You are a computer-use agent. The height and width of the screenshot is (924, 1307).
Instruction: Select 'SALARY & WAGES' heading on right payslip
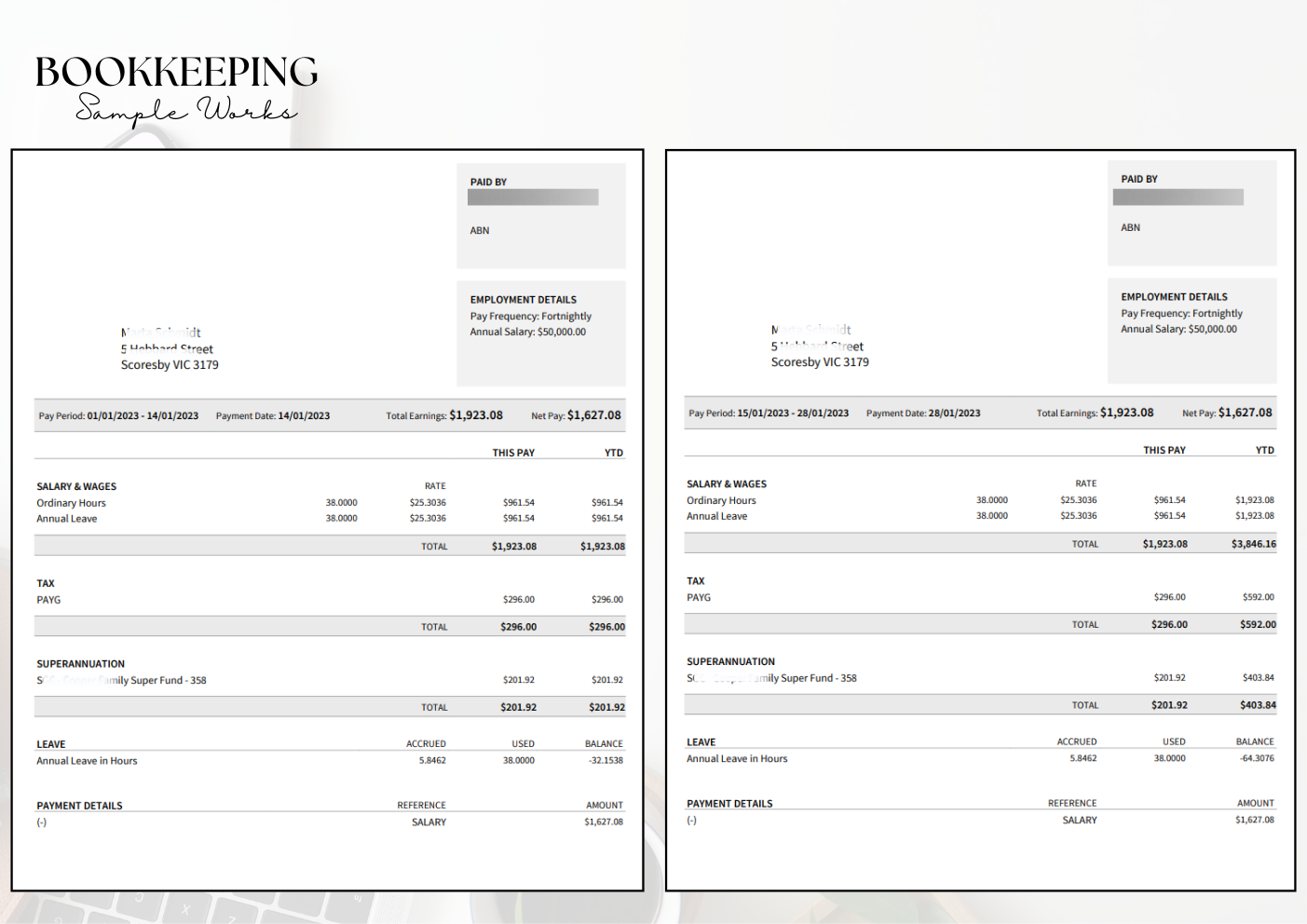click(727, 484)
